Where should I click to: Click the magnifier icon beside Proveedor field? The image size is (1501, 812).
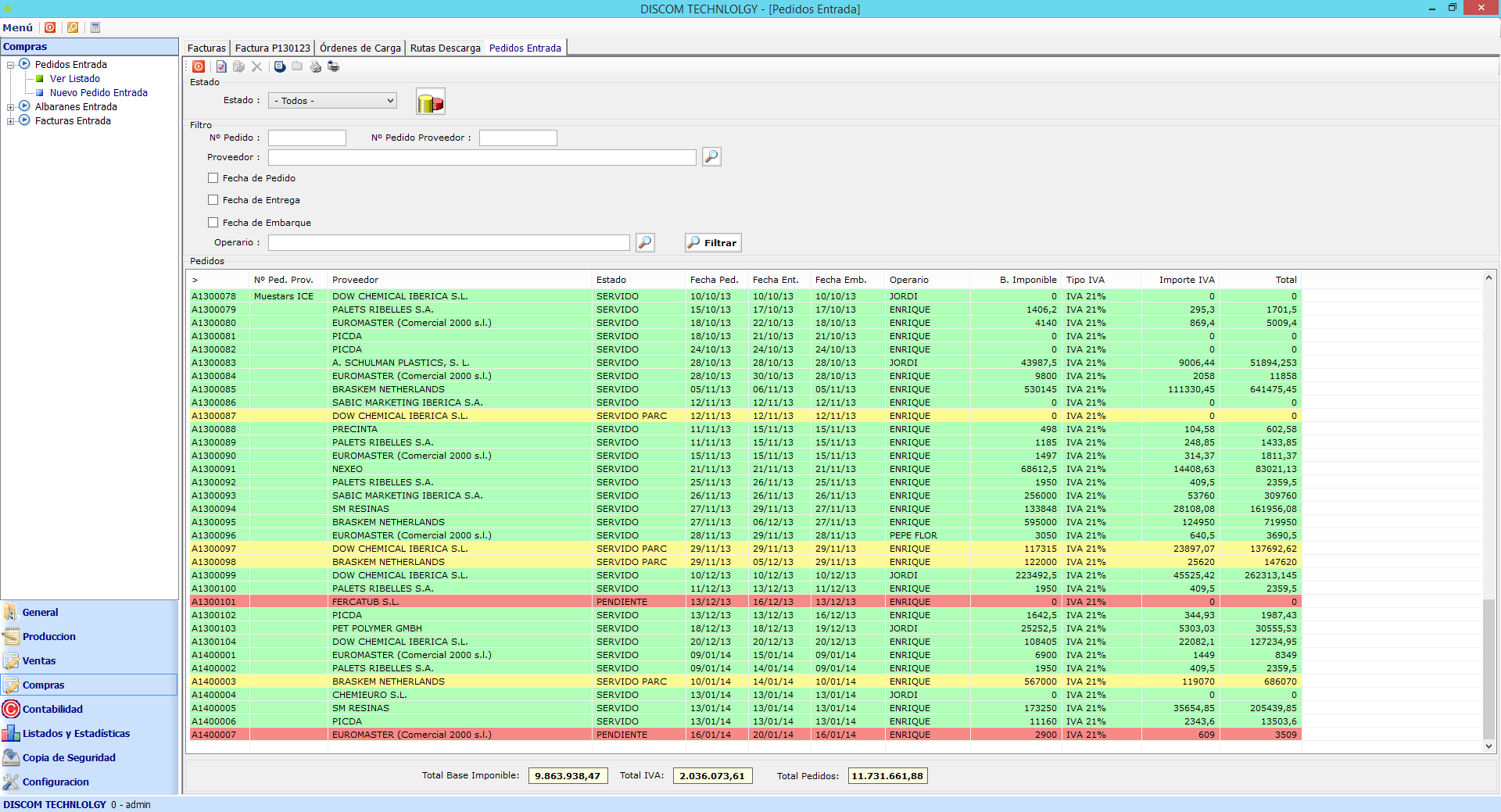tap(711, 157)
